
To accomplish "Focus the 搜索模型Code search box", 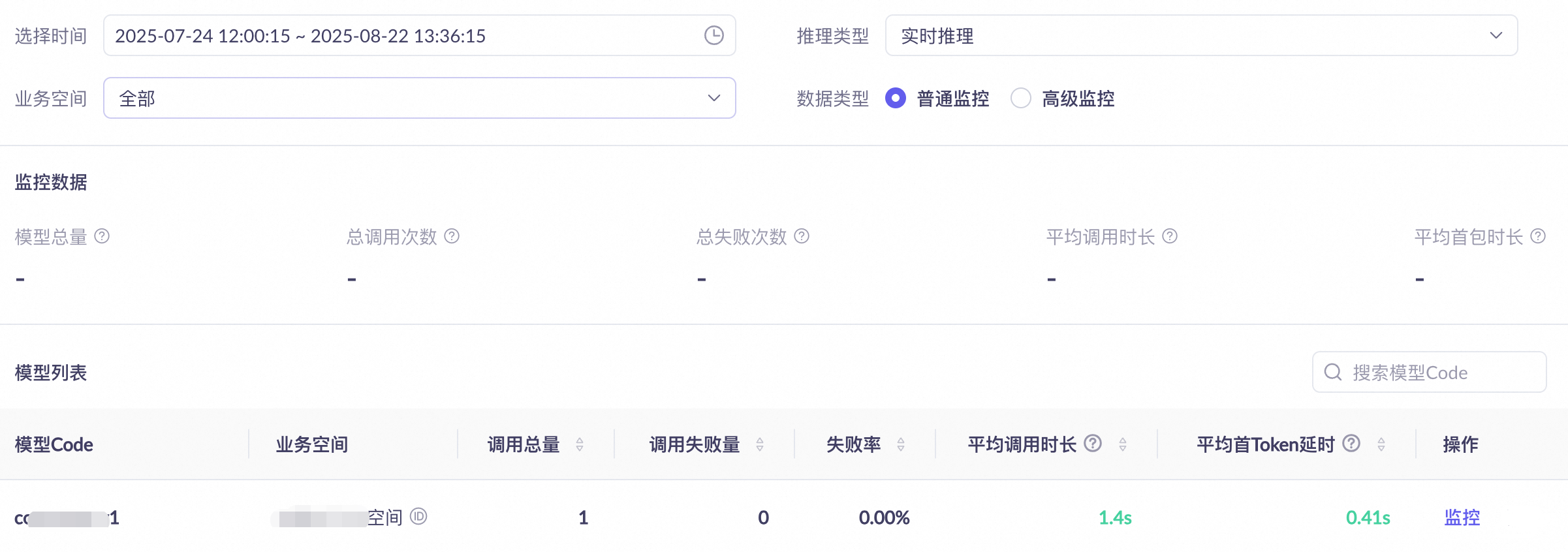I will point(1429,372).
